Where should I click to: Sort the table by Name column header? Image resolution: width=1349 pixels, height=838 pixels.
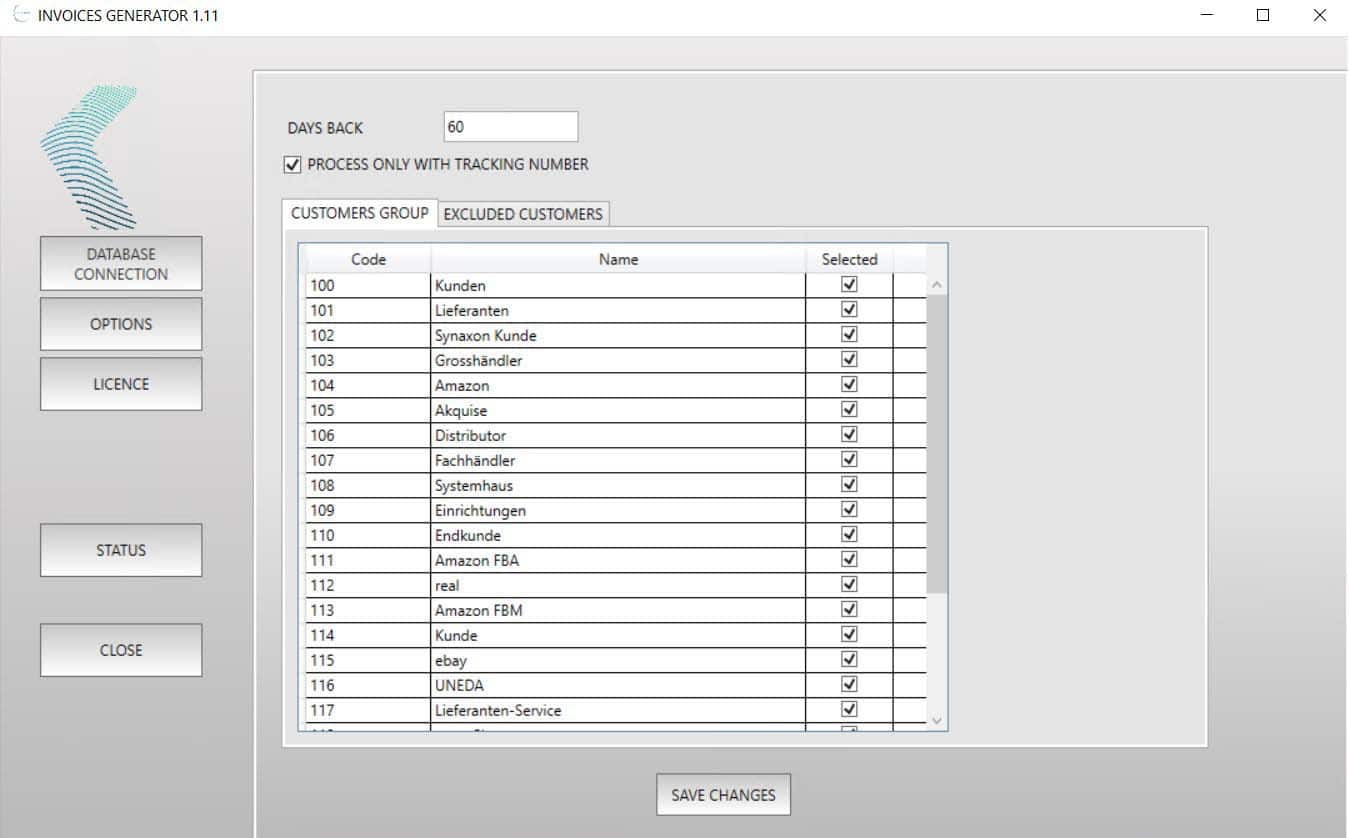[x=618, y=259]
